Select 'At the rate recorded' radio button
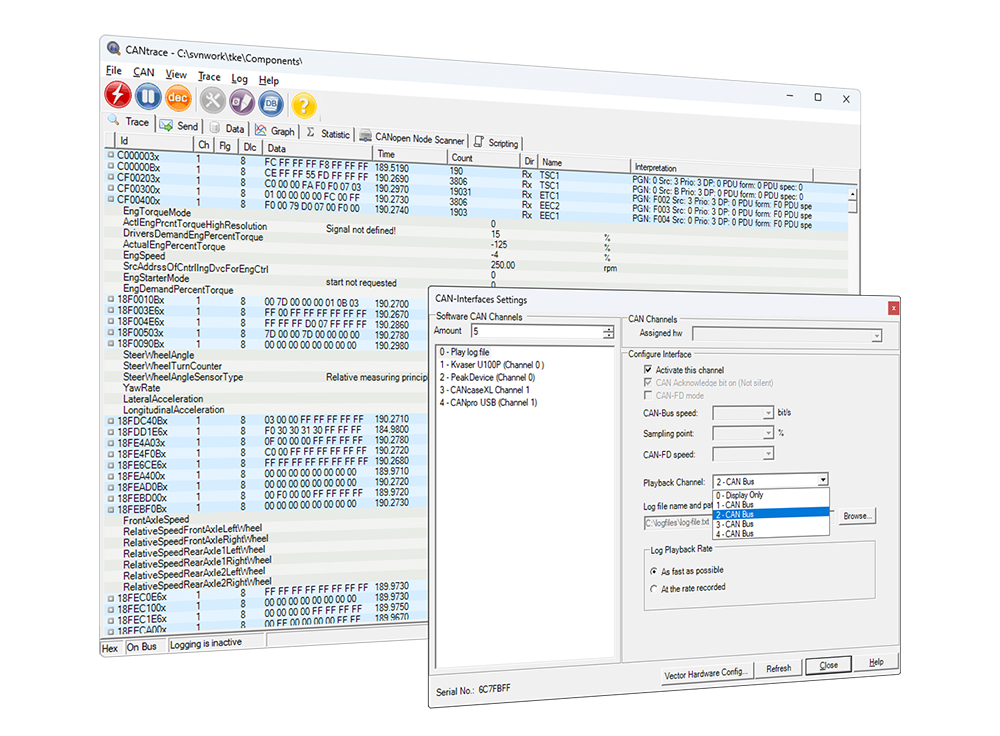 point(653,588)
